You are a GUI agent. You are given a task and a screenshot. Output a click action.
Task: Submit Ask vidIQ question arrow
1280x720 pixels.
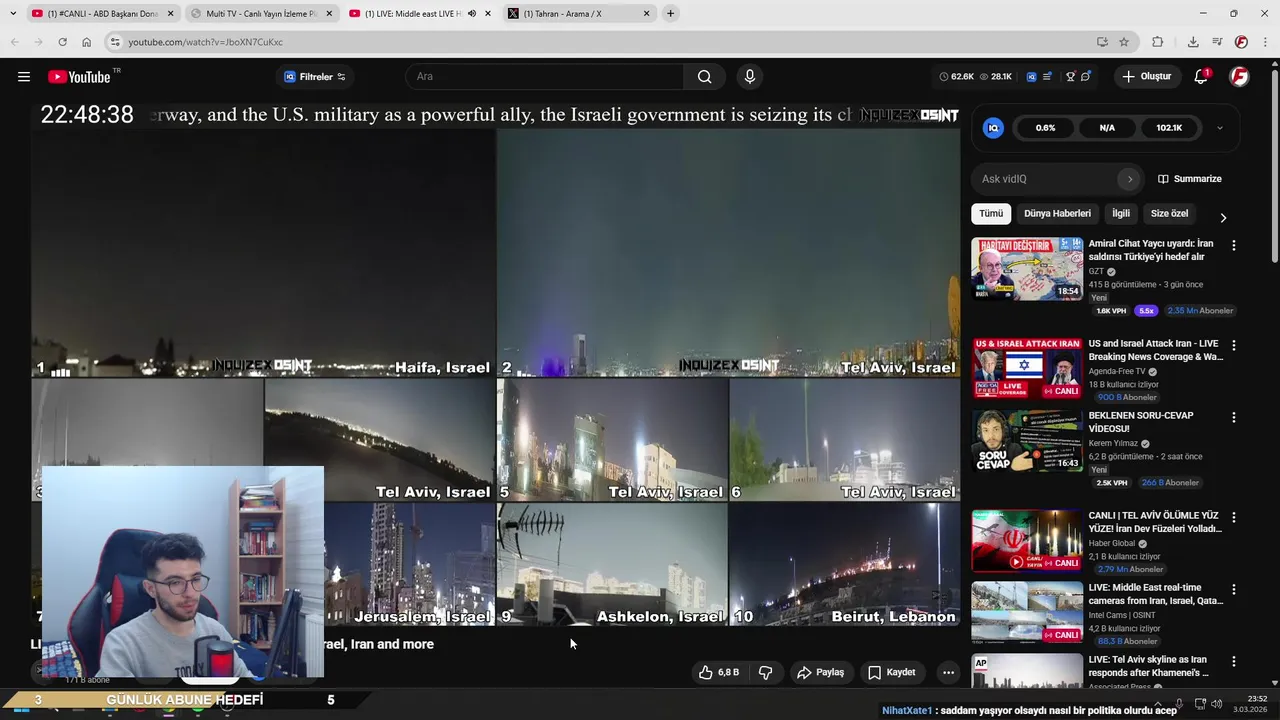[1130, 179]
